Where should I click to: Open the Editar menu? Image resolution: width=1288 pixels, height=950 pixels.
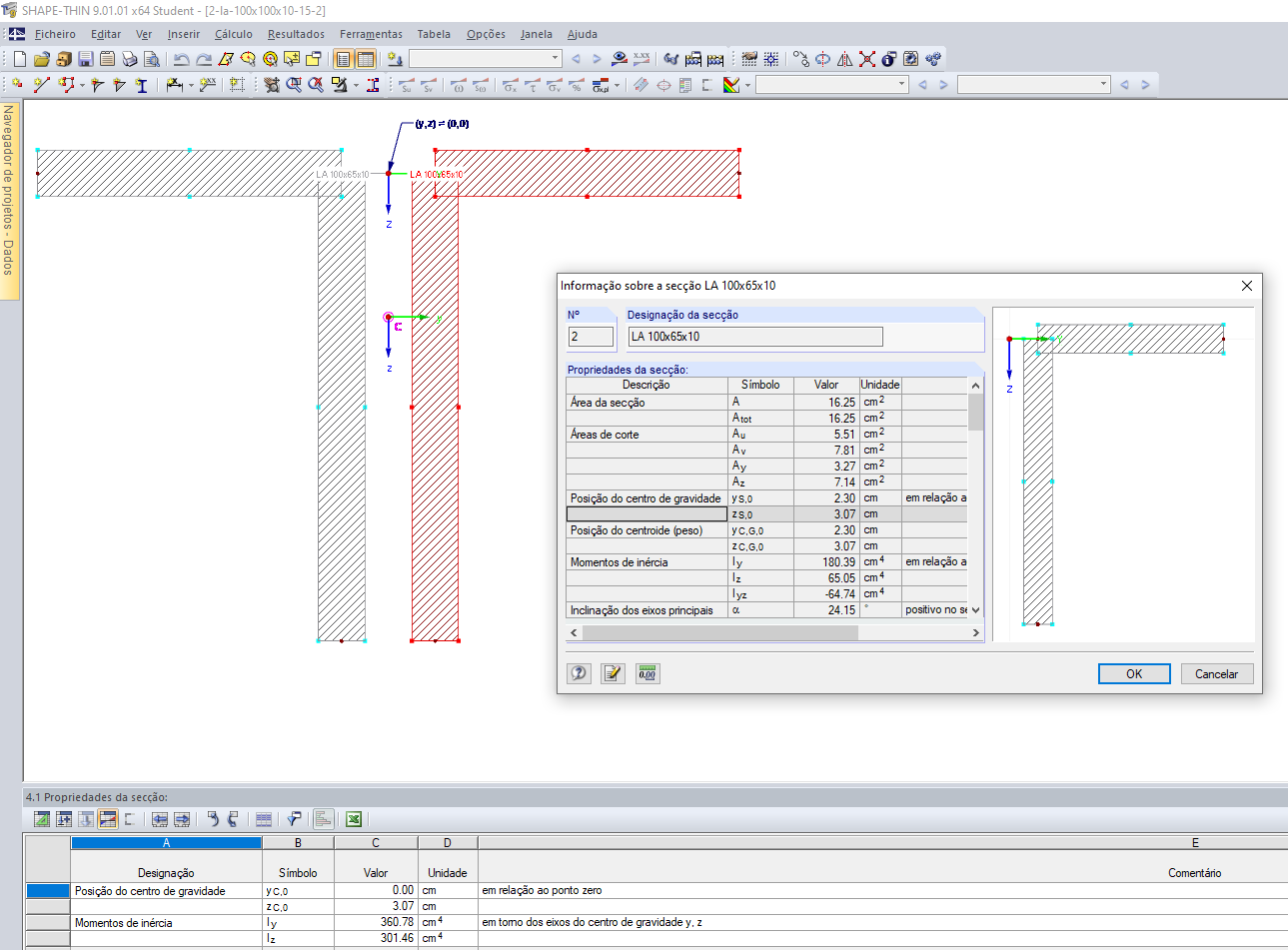(x=106, y=34)
